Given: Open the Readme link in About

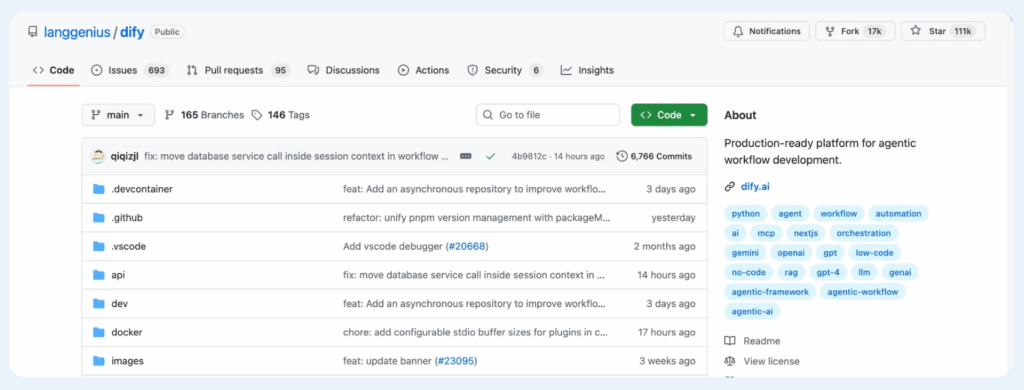Looking at the screenshot, I should pyautogui.click(x=752, y=341).
